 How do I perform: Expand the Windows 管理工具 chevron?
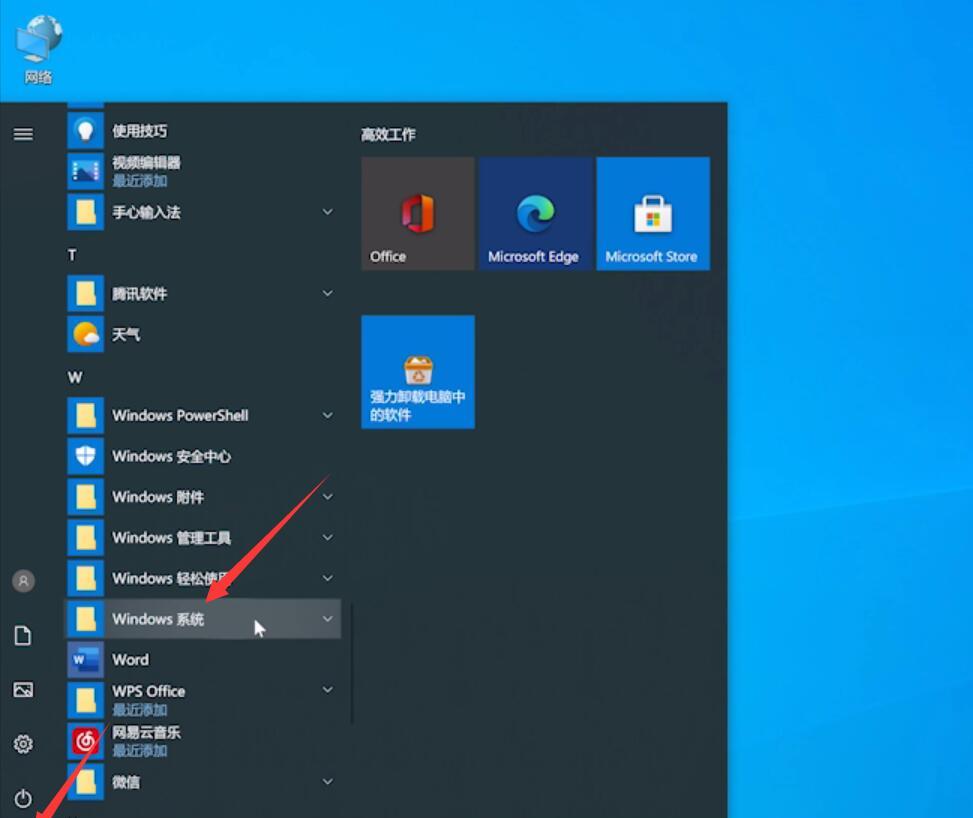click(x=328, y=537)
